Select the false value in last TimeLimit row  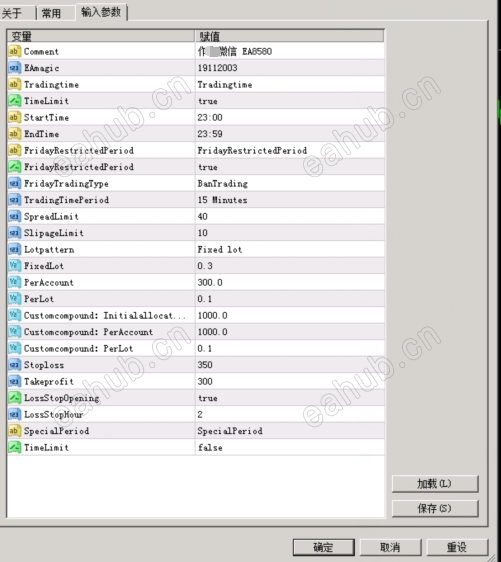[x=210, y=448]
